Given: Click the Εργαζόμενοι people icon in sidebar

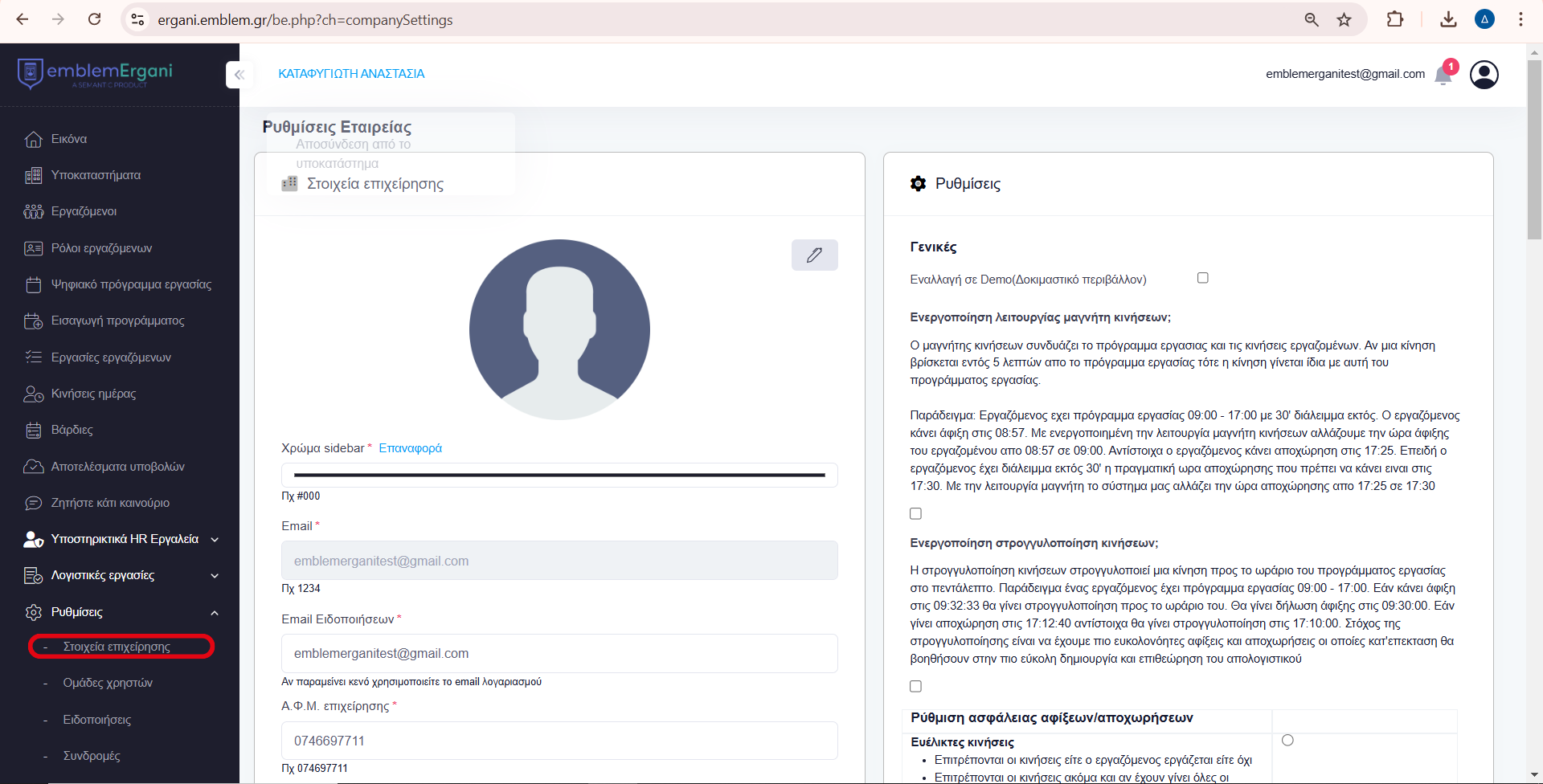Looking at the screenshot, I should [34, 212].
